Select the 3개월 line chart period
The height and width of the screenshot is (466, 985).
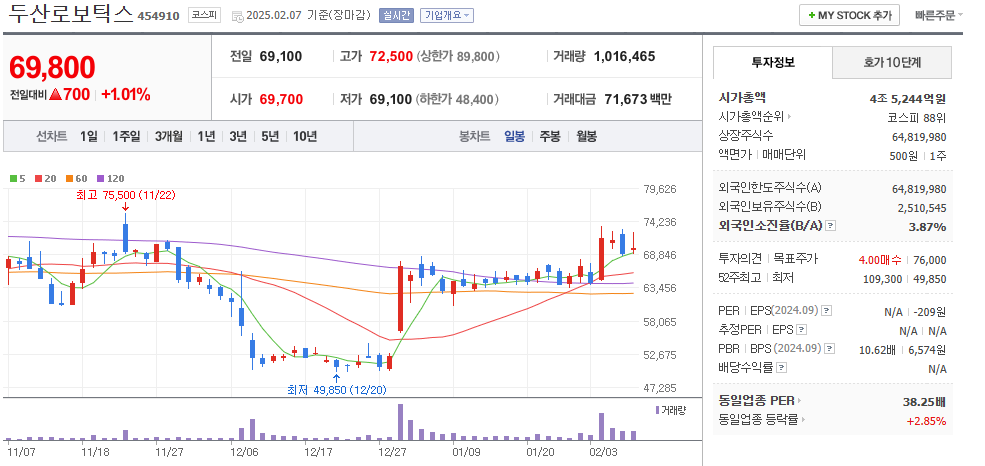(168, 136)
